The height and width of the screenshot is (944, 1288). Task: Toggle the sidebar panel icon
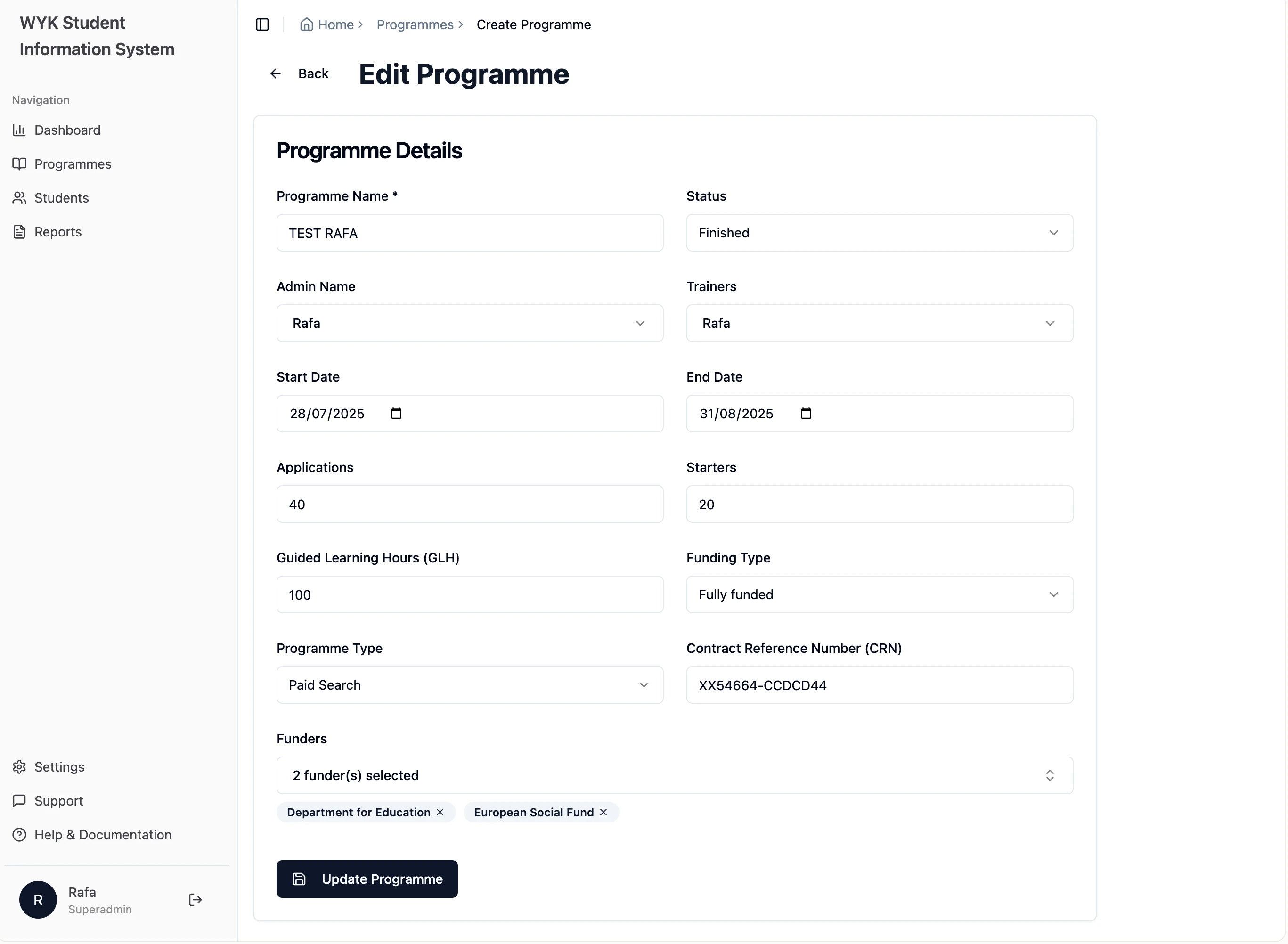click(262, 24)
